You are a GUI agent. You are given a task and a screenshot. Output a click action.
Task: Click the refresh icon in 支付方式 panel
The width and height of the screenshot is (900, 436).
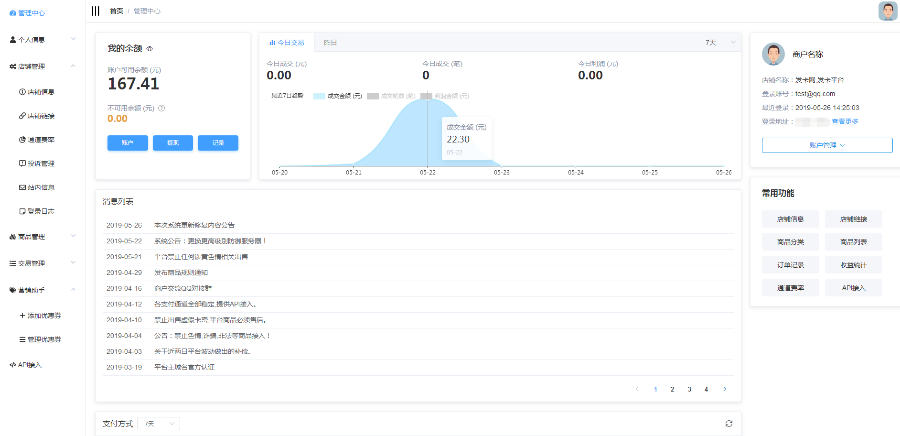click(729, 423)
